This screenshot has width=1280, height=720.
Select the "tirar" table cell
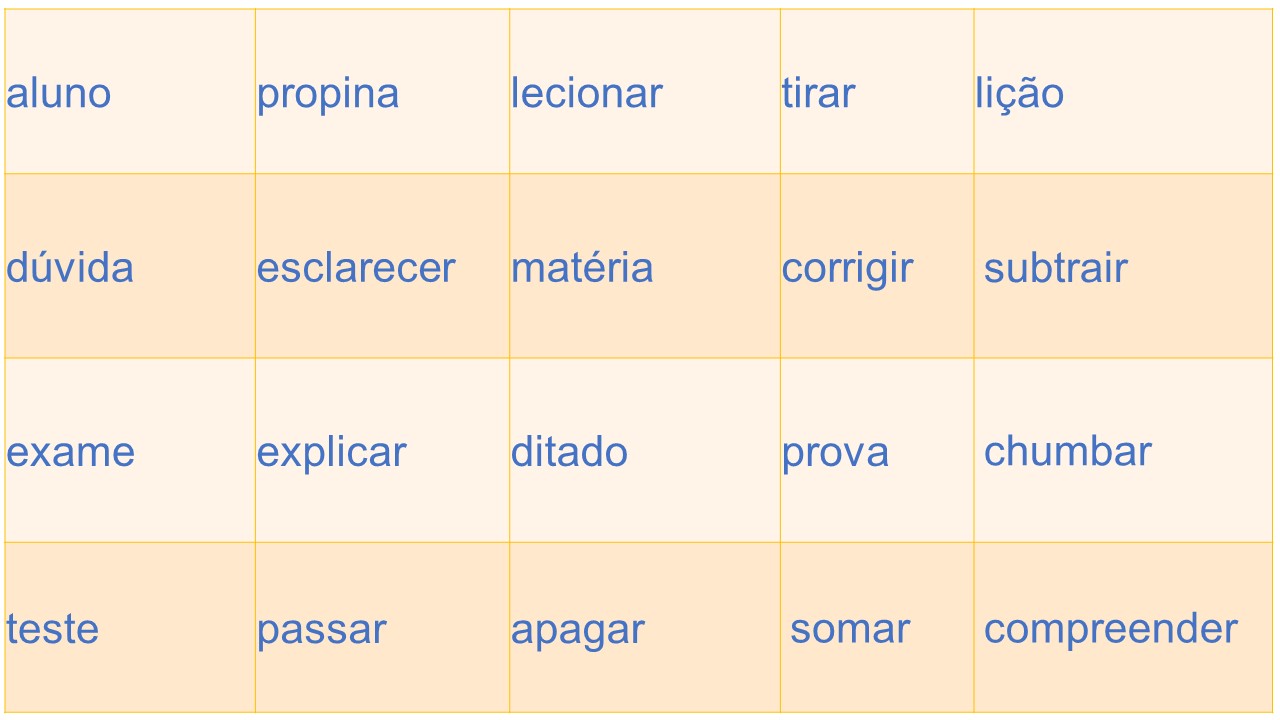coord(819,94)
